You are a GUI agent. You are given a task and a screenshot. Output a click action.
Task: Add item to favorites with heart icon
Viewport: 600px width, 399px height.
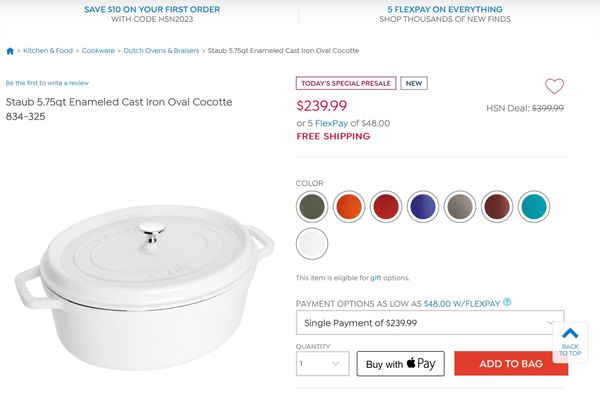click(x=554, y=86)
